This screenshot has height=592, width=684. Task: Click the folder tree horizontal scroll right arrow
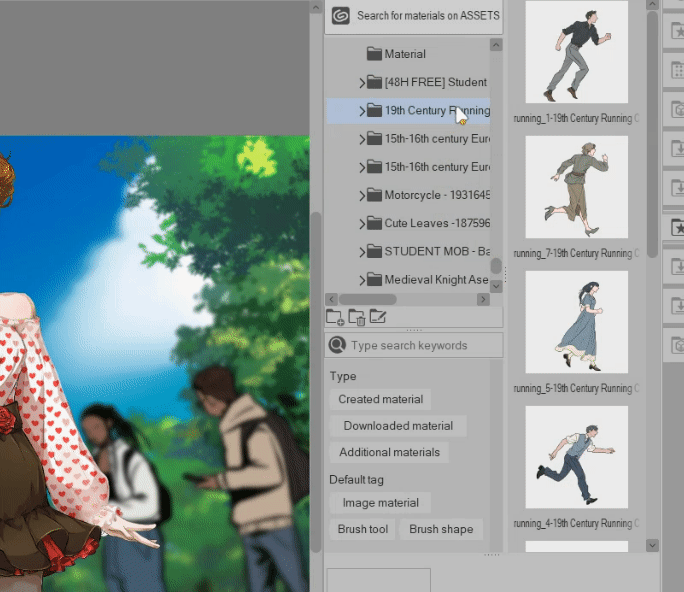click(483, 299)
